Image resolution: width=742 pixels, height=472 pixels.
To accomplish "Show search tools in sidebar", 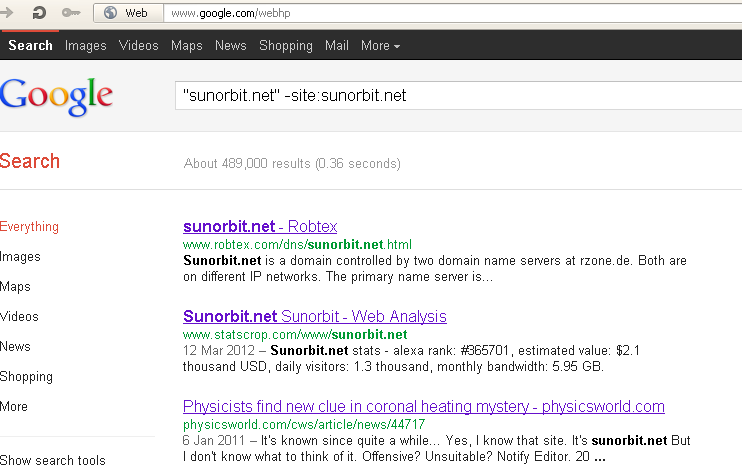I will point(53,460).
